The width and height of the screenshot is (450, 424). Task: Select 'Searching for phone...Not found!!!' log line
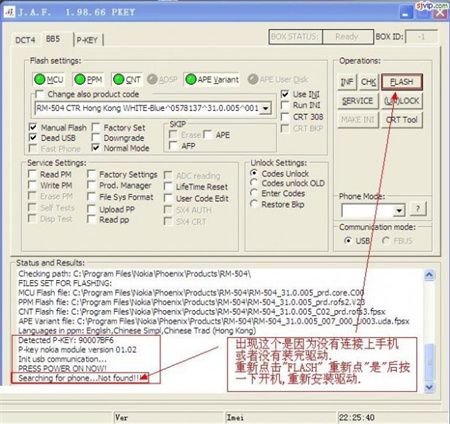tap(80, 378)
